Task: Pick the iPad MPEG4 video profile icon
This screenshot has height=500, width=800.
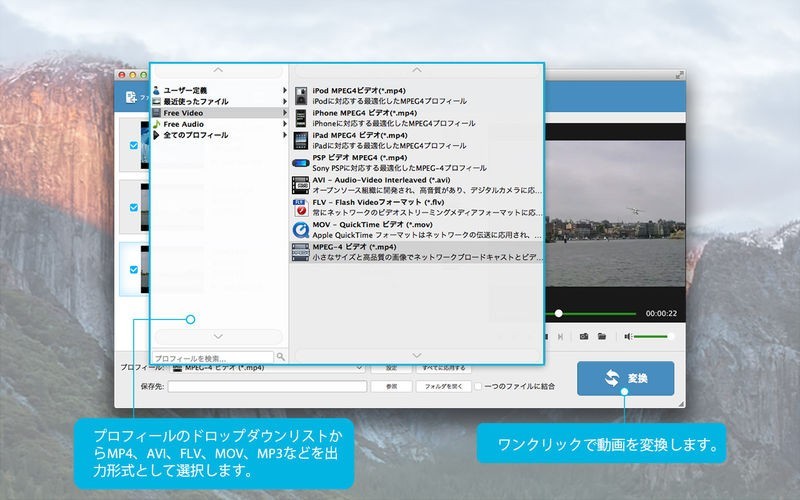Action: tap(300, 140)
